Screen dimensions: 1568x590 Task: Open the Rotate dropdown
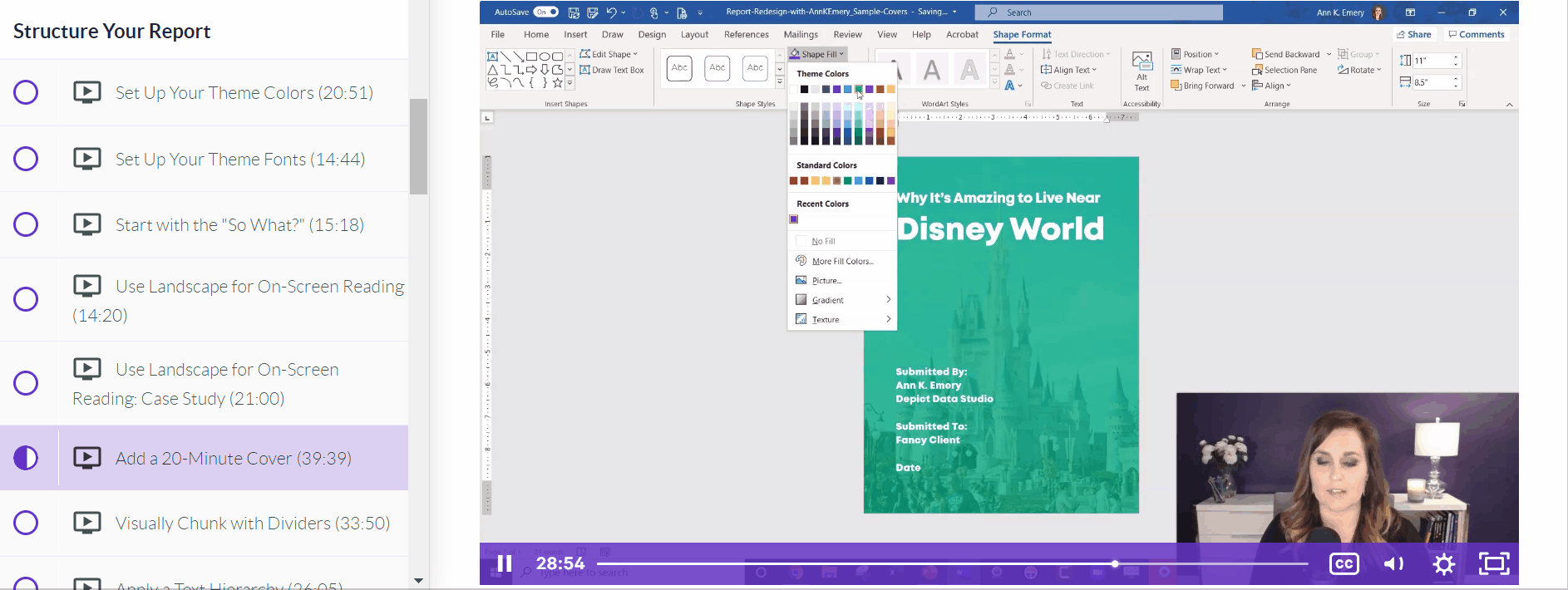[x=1359, y=70]
